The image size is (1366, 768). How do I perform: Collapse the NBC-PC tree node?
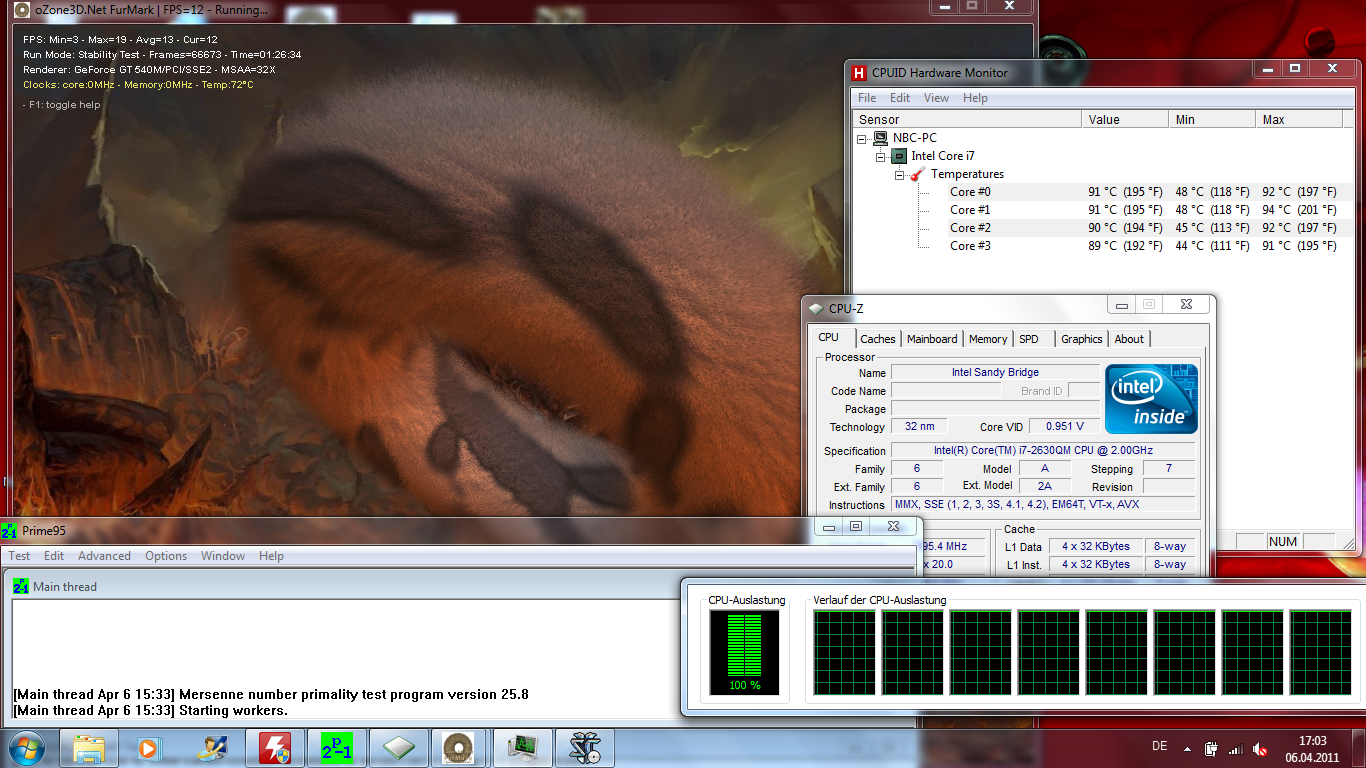861,138
